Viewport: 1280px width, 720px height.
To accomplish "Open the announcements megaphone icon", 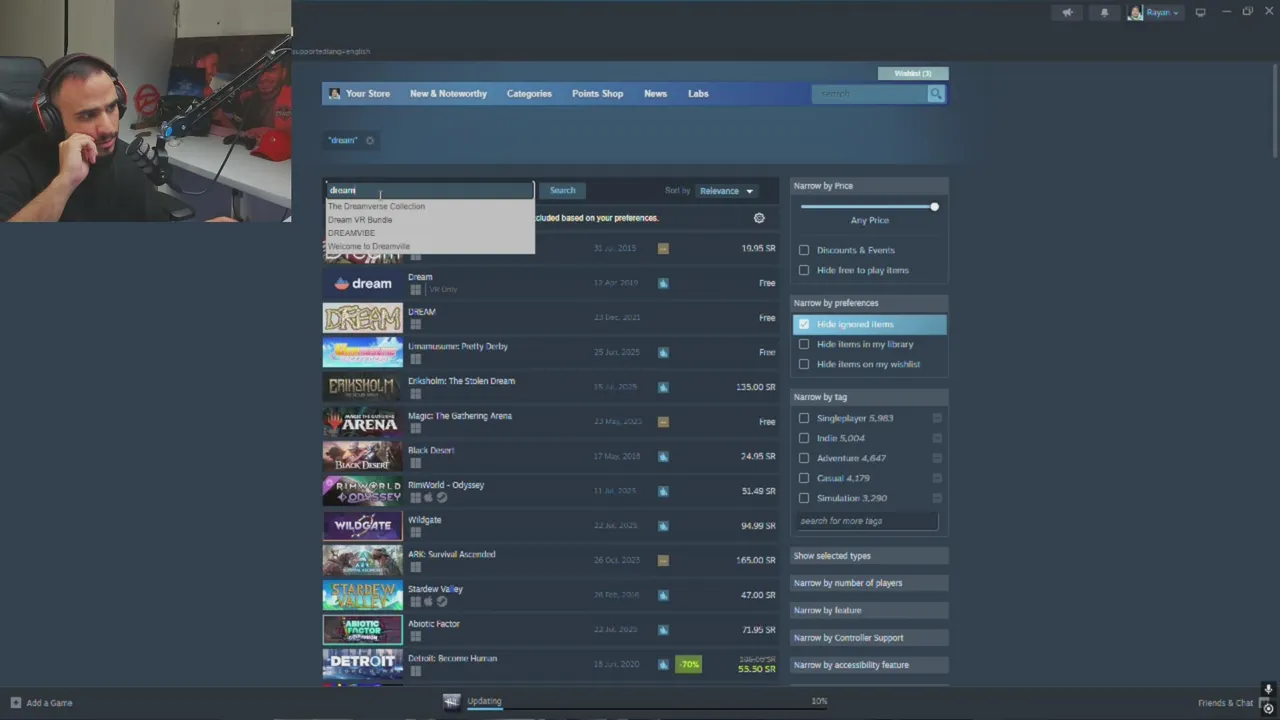I will tap(1068, 12).
